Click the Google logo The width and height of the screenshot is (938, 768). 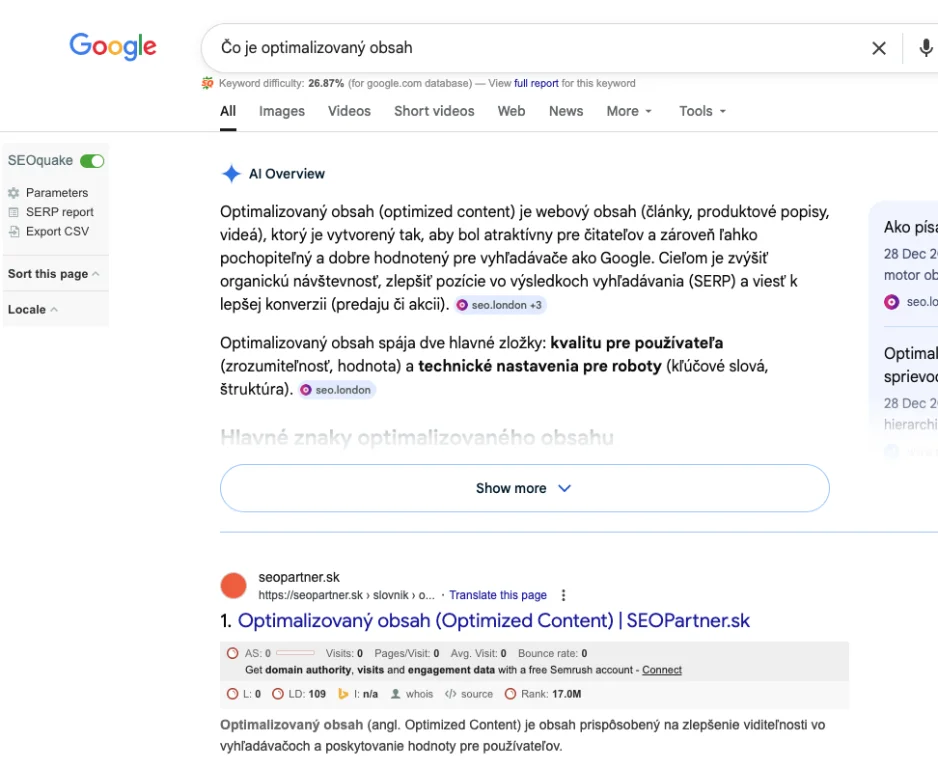tap(113, 46)
